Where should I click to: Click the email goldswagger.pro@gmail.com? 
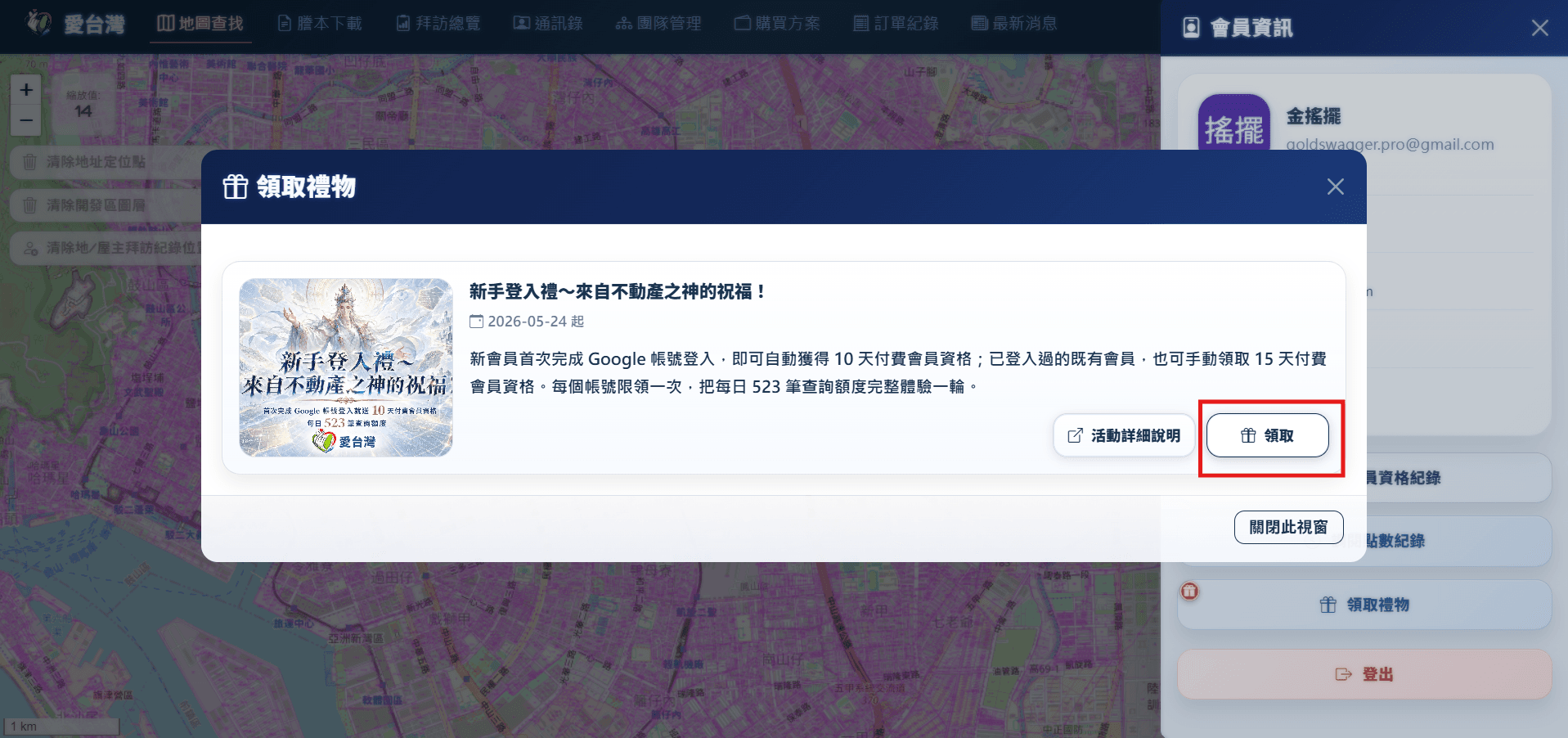[x=1390, y=145]
